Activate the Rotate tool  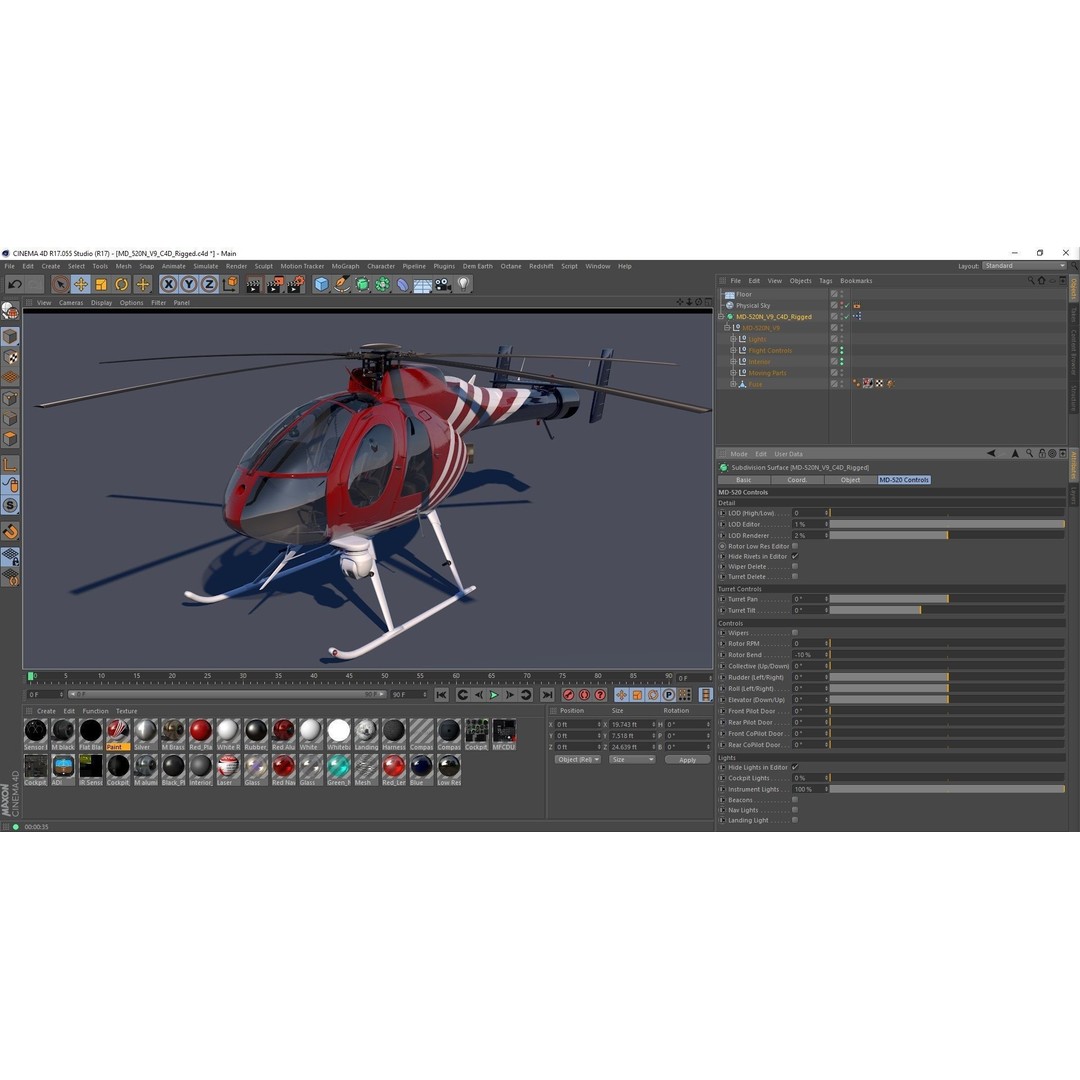coord(122,284)
